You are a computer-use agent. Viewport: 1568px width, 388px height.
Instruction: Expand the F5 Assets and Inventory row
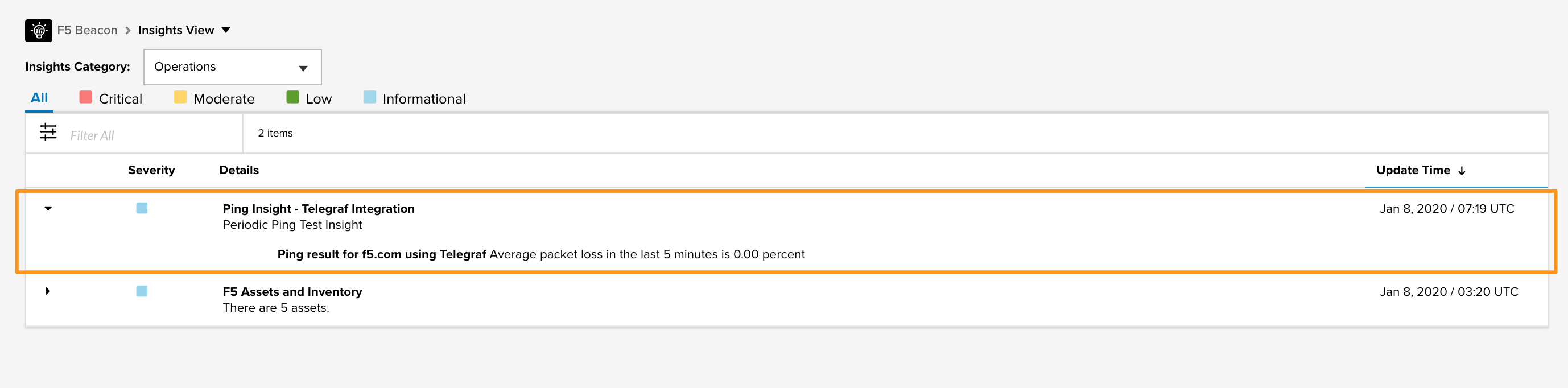click(x=47, y=291)
